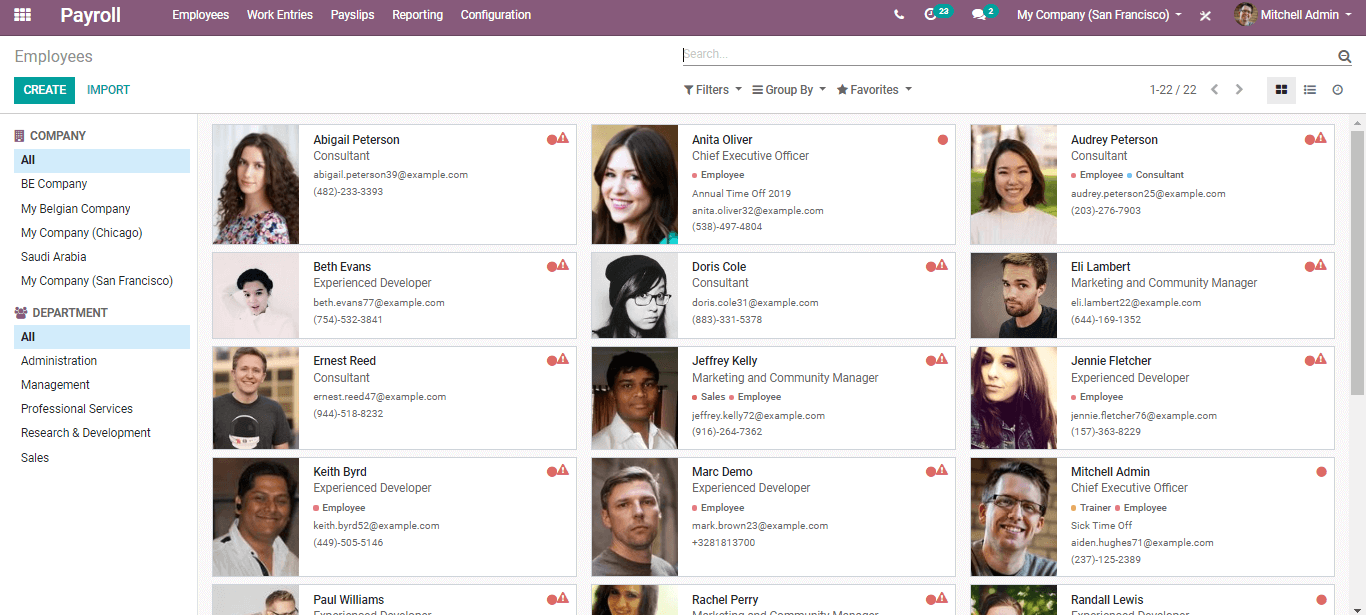Viewport: 1366px width, 615px height.
Task: Filter by My Company (San Francisco) in sidebar
Action: 102,281
